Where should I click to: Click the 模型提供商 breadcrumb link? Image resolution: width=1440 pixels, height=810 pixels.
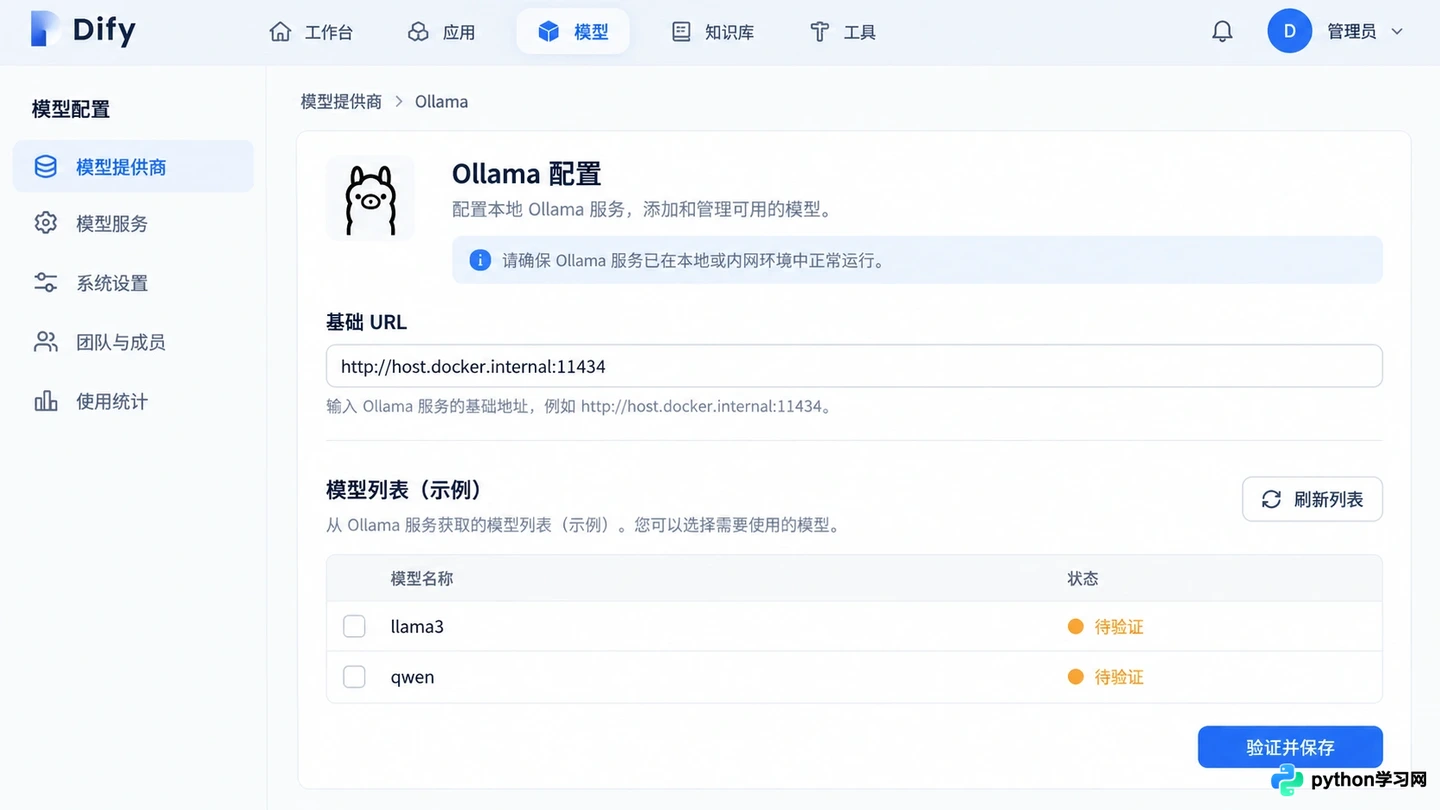pos(341,102)
